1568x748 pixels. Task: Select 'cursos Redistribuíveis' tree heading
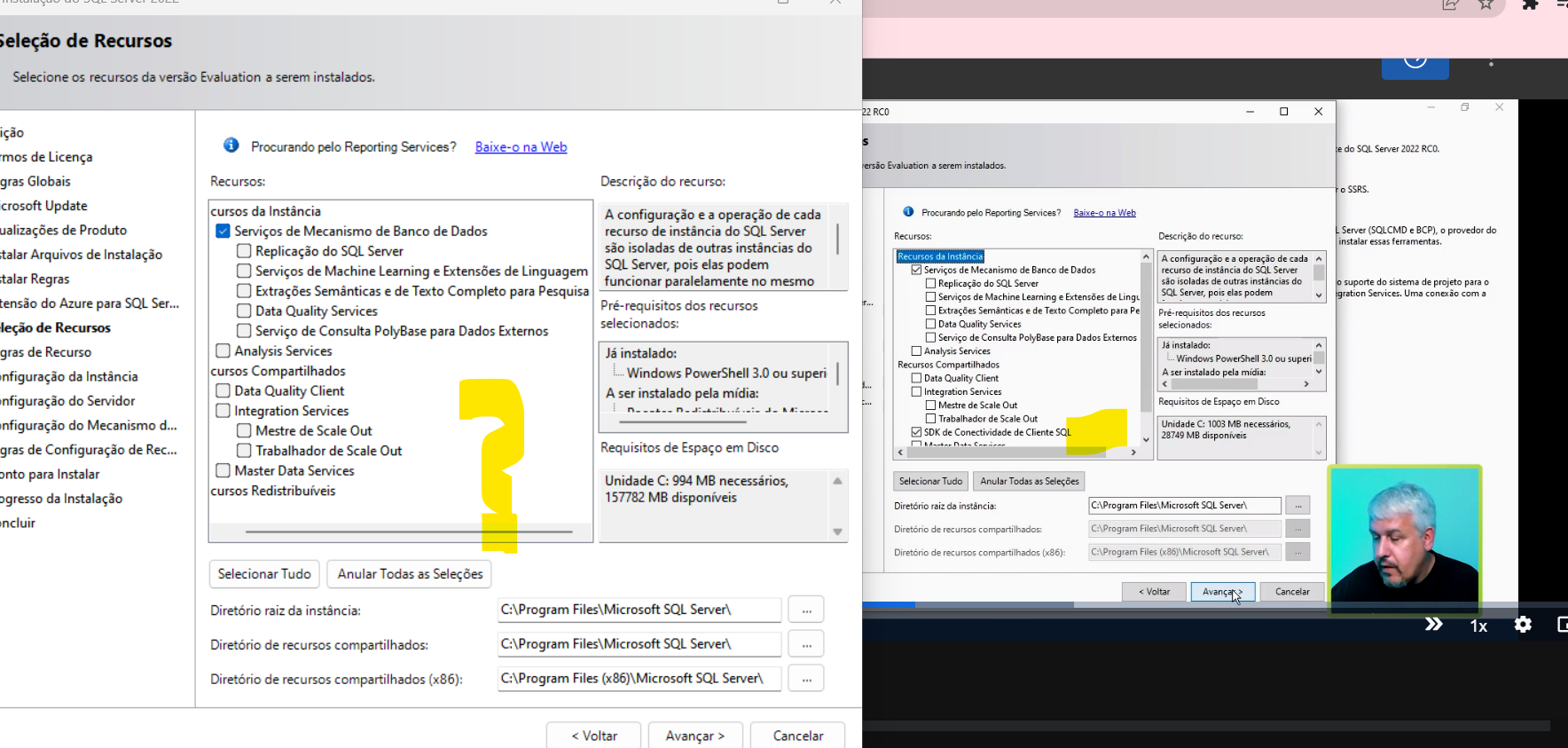pos(273,491)
